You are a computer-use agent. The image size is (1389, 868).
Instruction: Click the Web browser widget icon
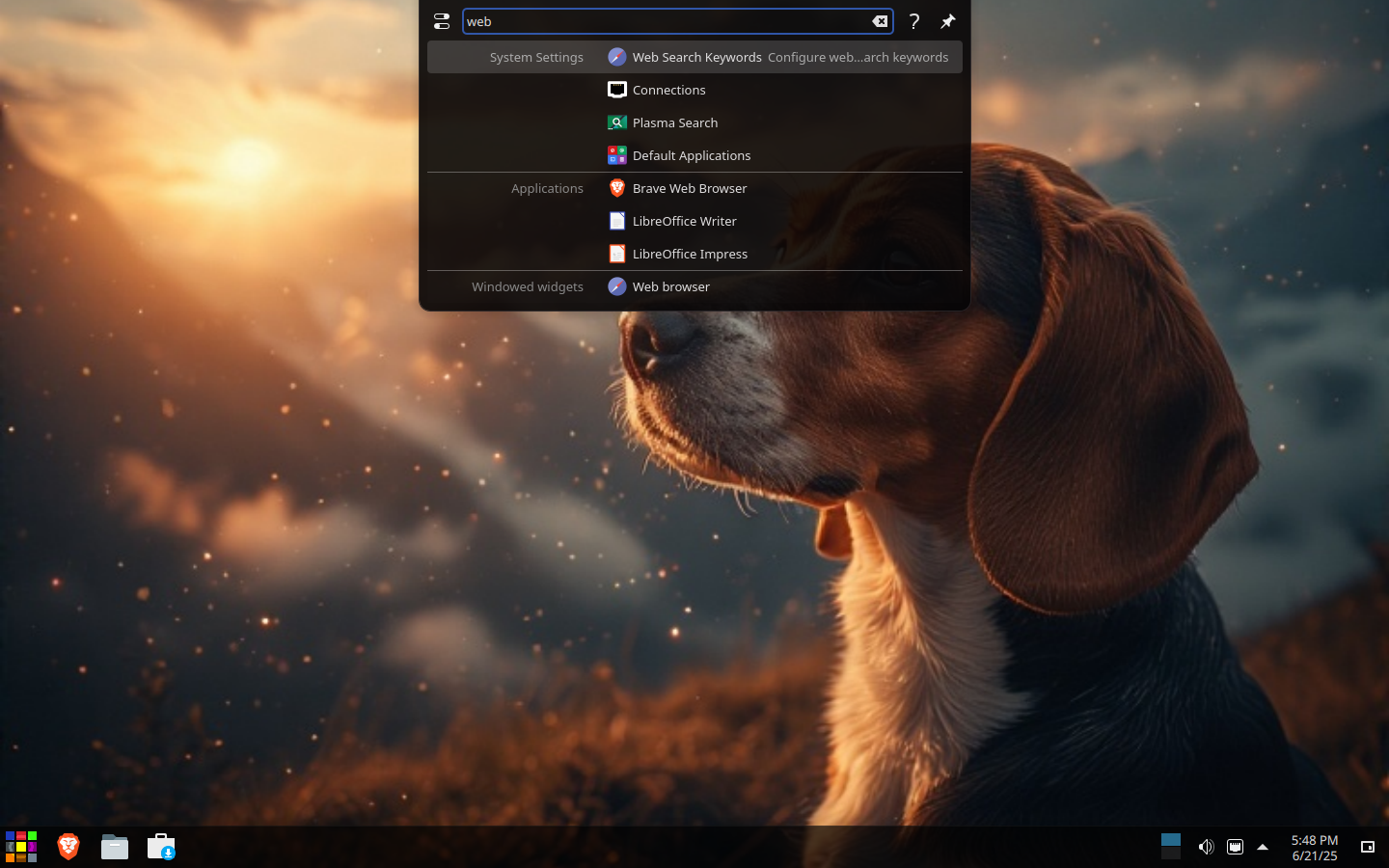click(617, 286)
